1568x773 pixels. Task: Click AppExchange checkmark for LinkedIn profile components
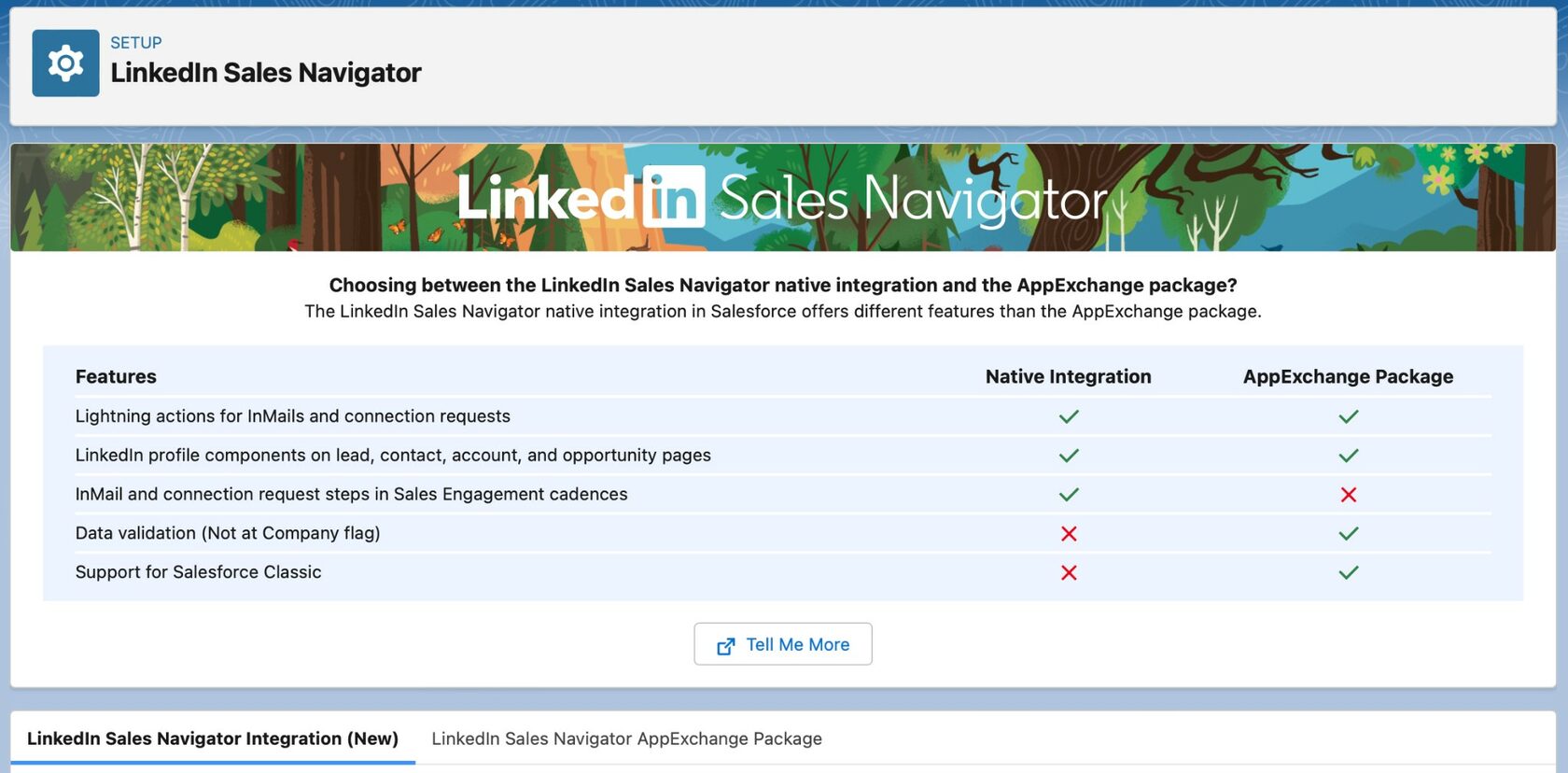1348,456
